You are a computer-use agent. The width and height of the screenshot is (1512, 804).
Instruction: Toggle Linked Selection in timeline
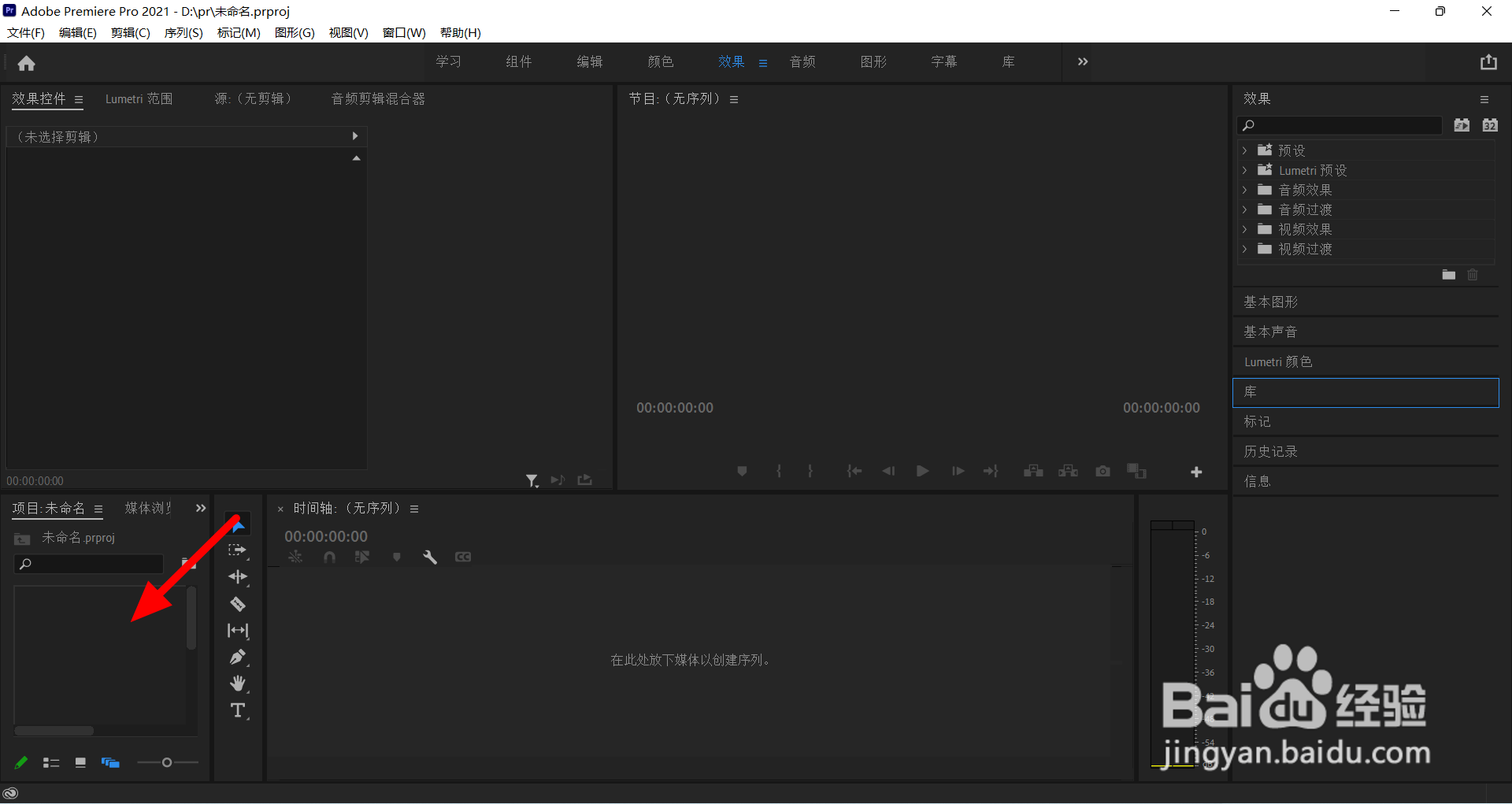tap(362, 557)
